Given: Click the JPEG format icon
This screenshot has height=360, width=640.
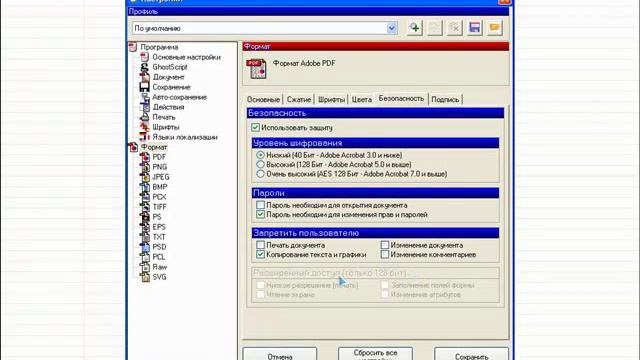Looking at the screenshot, I should point(144,177).
